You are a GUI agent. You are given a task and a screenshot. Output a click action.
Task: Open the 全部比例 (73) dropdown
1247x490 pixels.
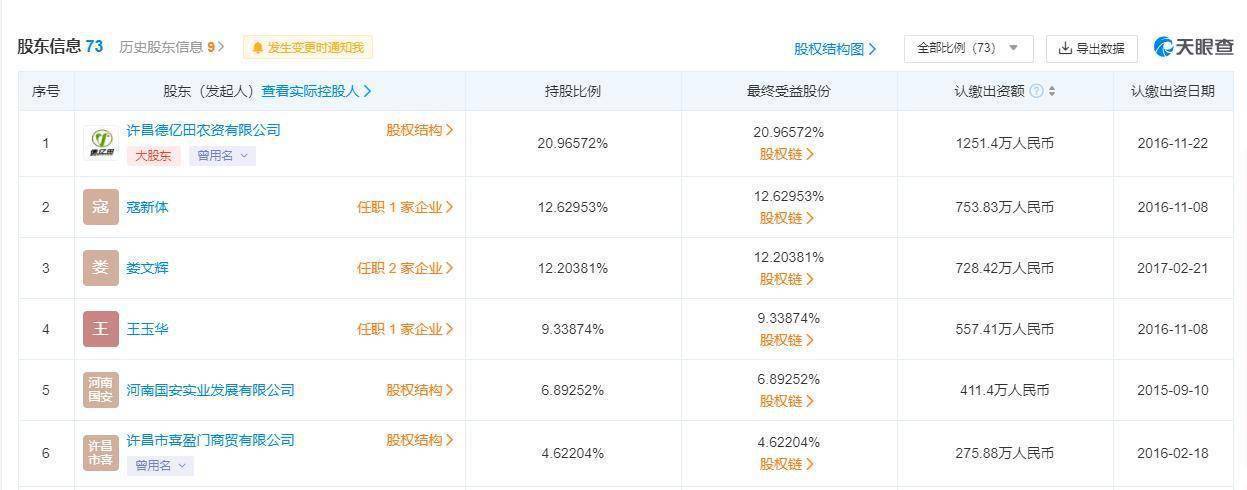pyautogui.click(x=969, y=48)
